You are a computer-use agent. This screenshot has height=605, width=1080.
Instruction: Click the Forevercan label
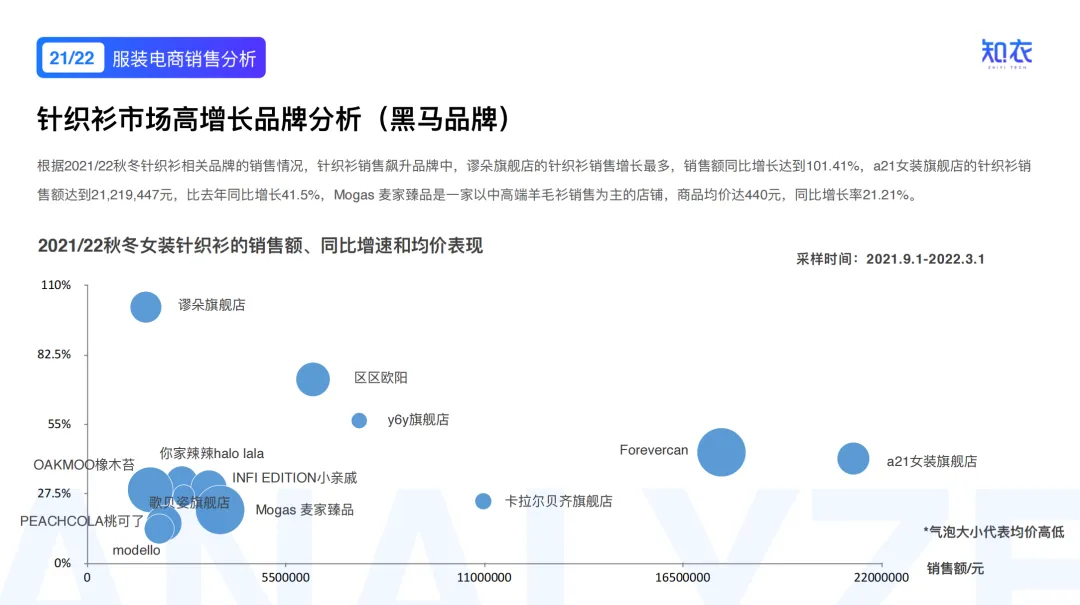(654, 450)
